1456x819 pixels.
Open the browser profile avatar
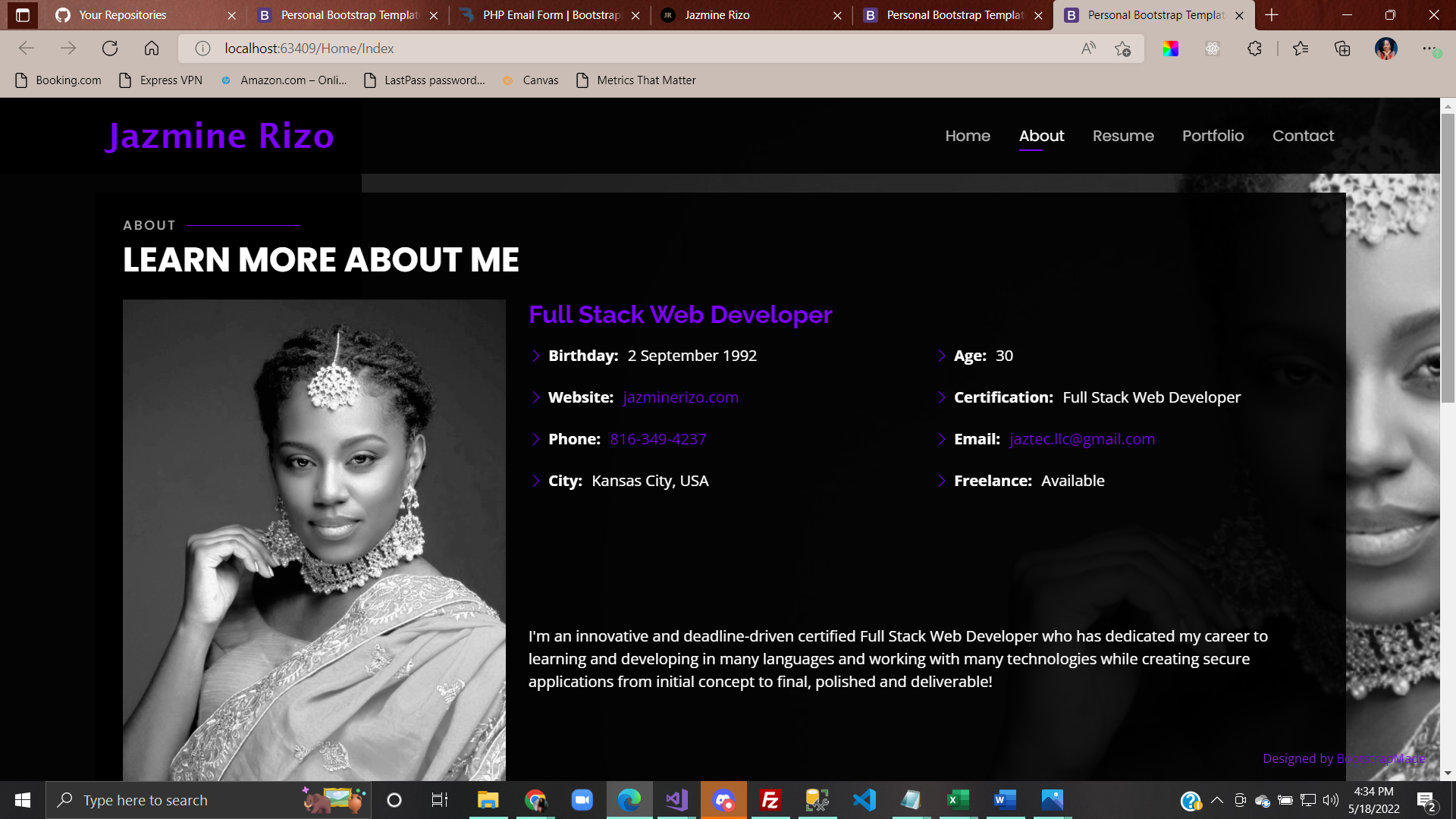point(1385,49)
